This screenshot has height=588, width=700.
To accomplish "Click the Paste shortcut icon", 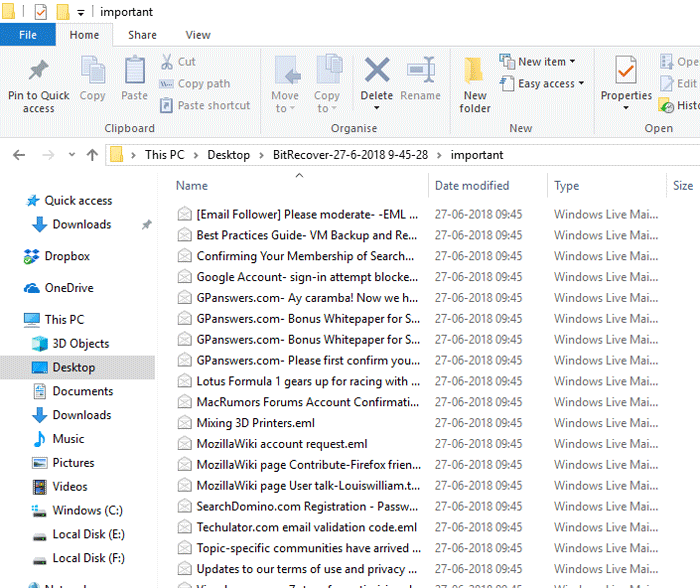I will point(166,105).
